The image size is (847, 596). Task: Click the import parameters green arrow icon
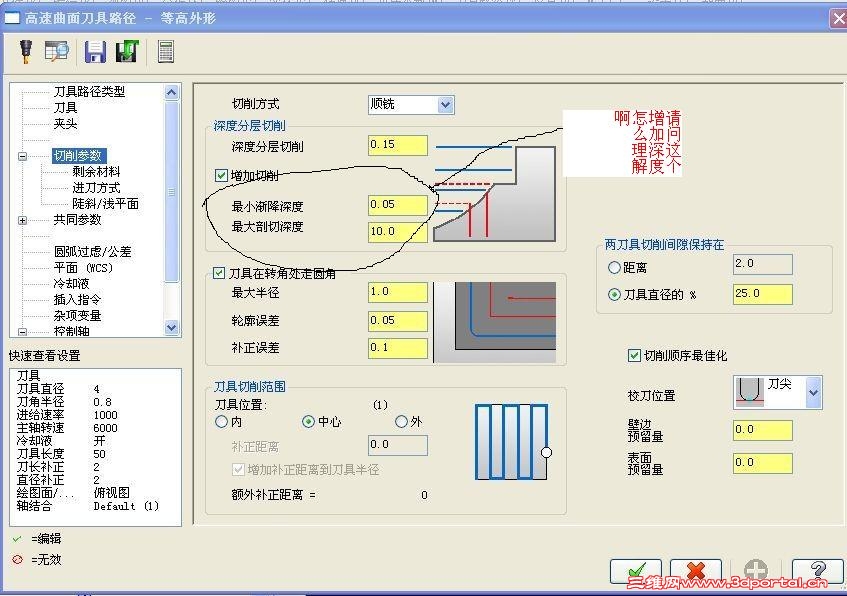point(127,52)
